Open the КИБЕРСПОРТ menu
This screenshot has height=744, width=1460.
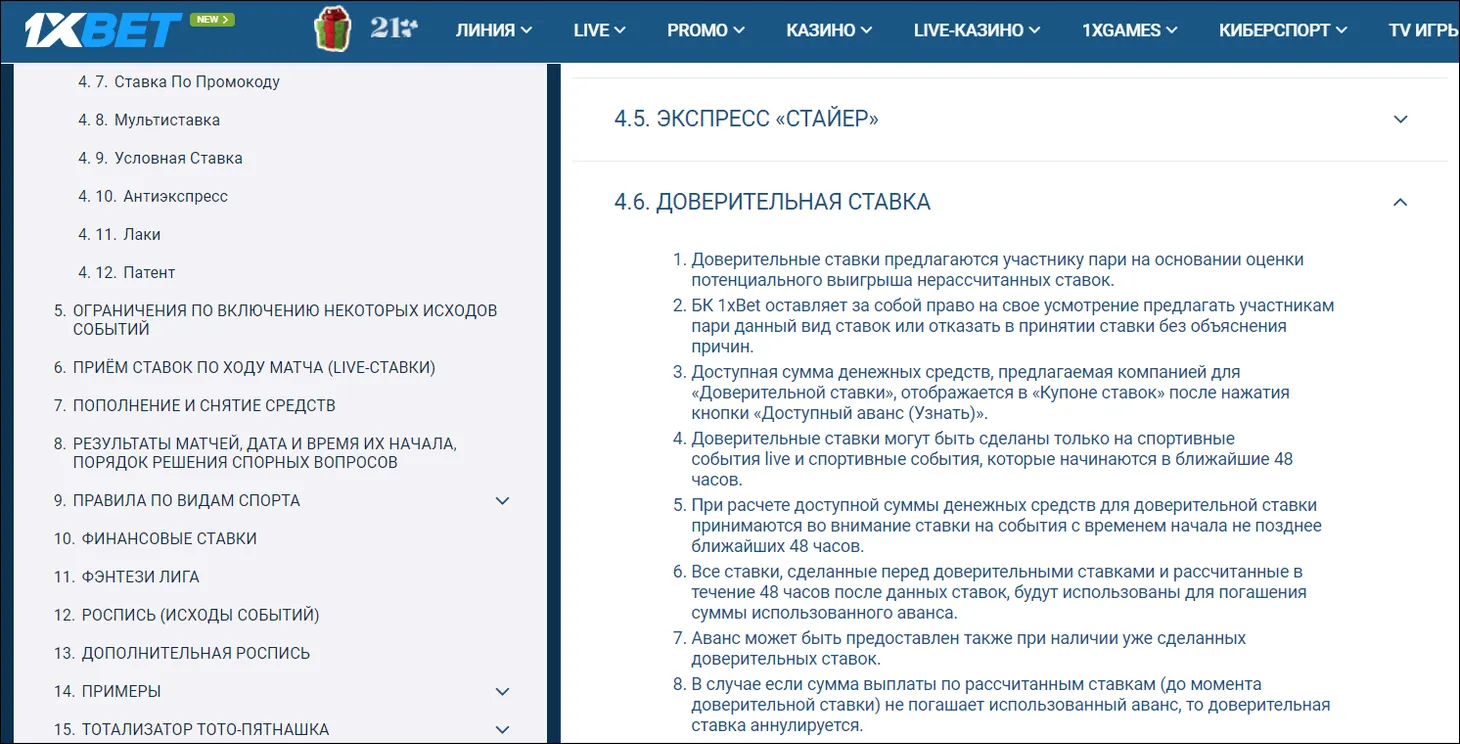pyautogui.click(x=1283, y=30)
